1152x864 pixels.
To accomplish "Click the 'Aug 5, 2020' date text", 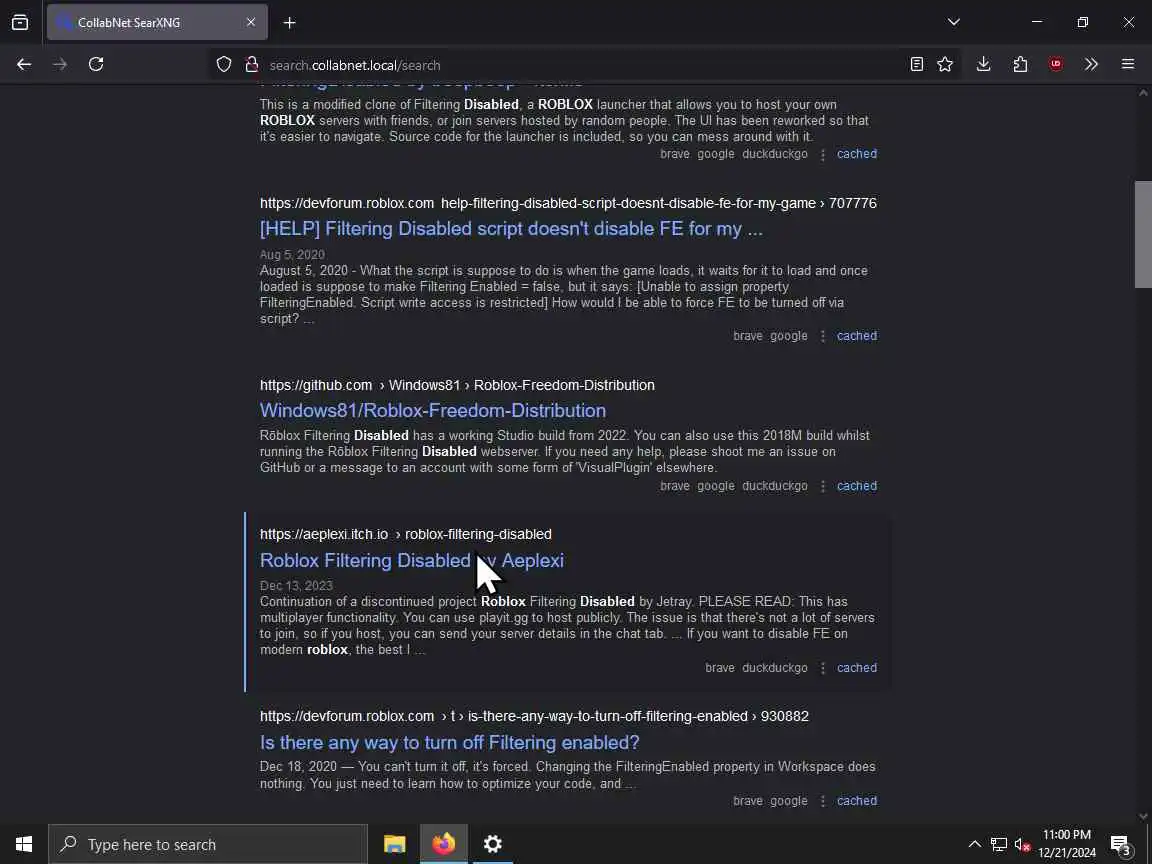I will [292, 255].
